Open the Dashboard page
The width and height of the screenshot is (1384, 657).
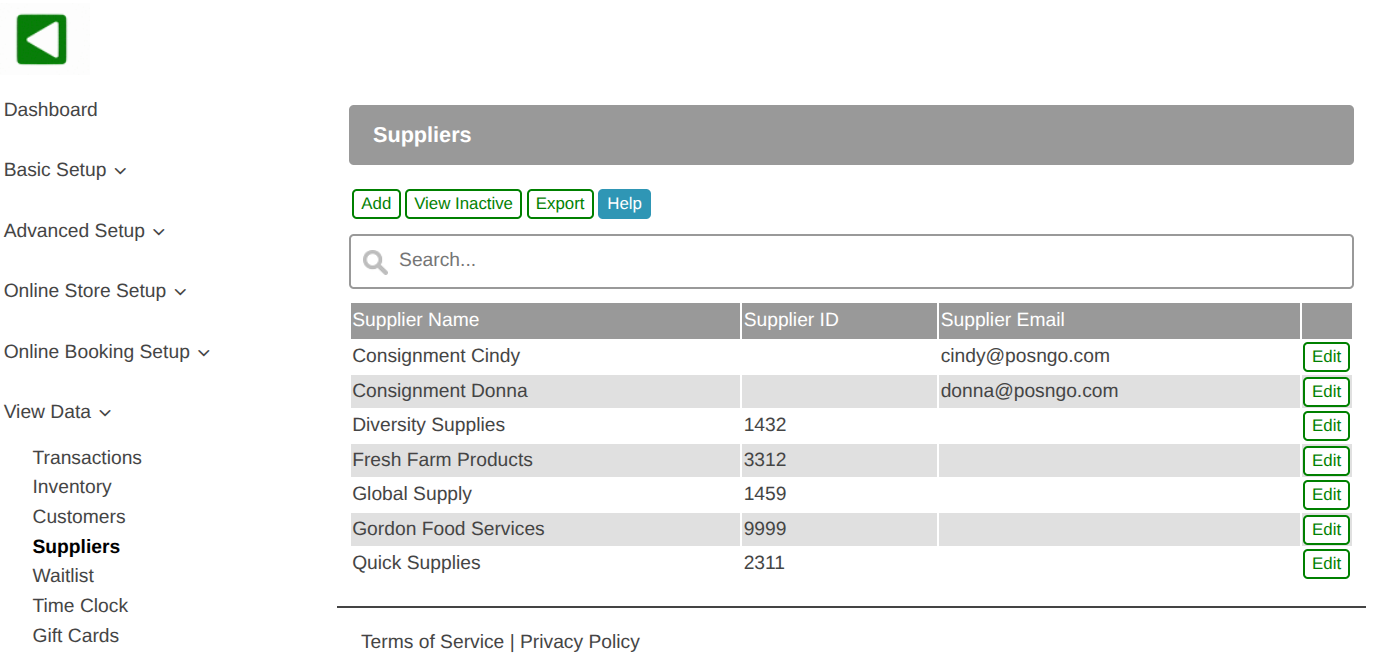click(x=51, y=110)
